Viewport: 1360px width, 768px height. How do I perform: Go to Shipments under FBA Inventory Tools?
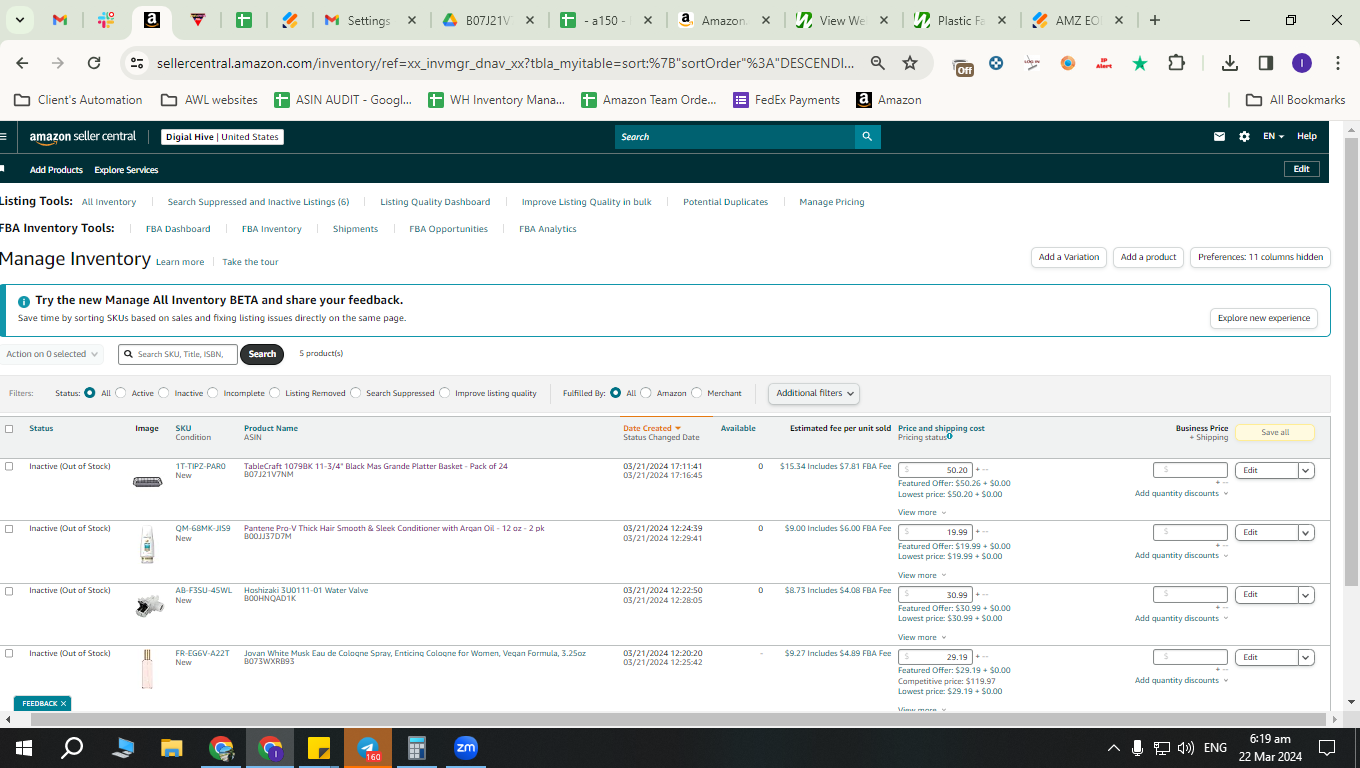355,229
